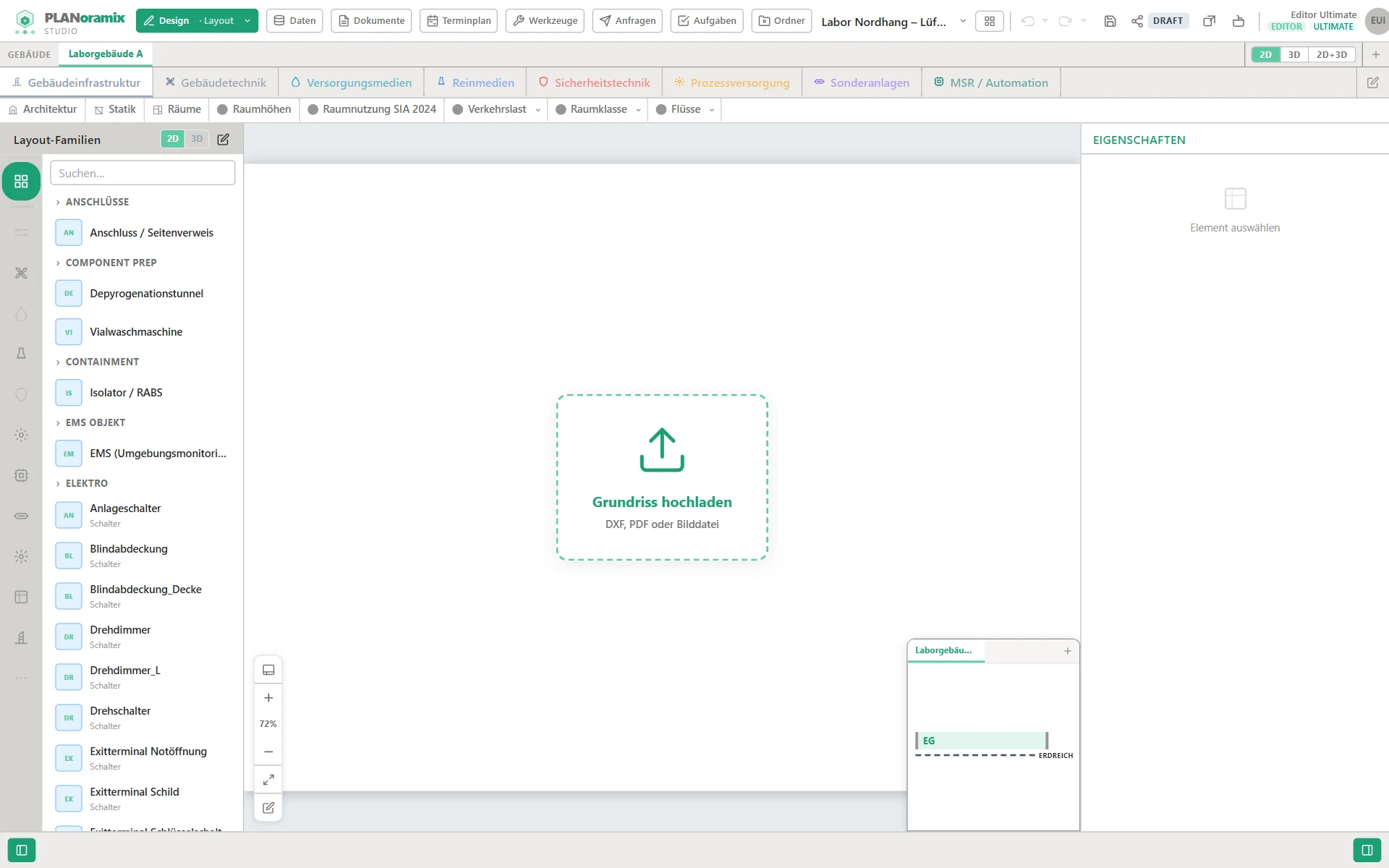This screenshot has height=868, width=1389.
Task: Open the Werkzeuge button
Action: pos(545,21)
